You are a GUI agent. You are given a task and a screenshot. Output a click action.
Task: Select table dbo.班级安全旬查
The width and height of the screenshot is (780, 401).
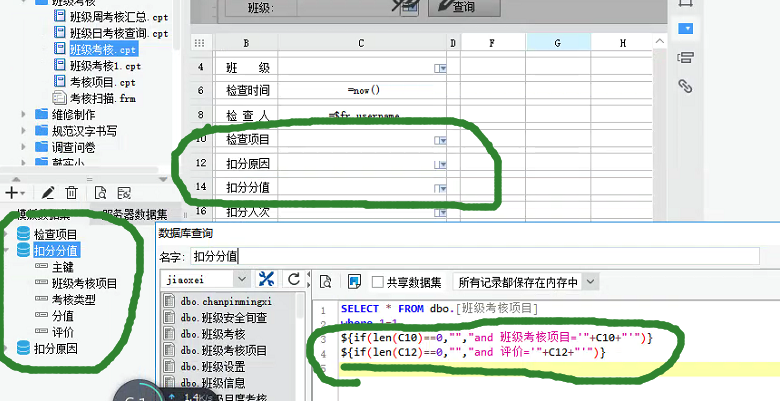point(224,317)
